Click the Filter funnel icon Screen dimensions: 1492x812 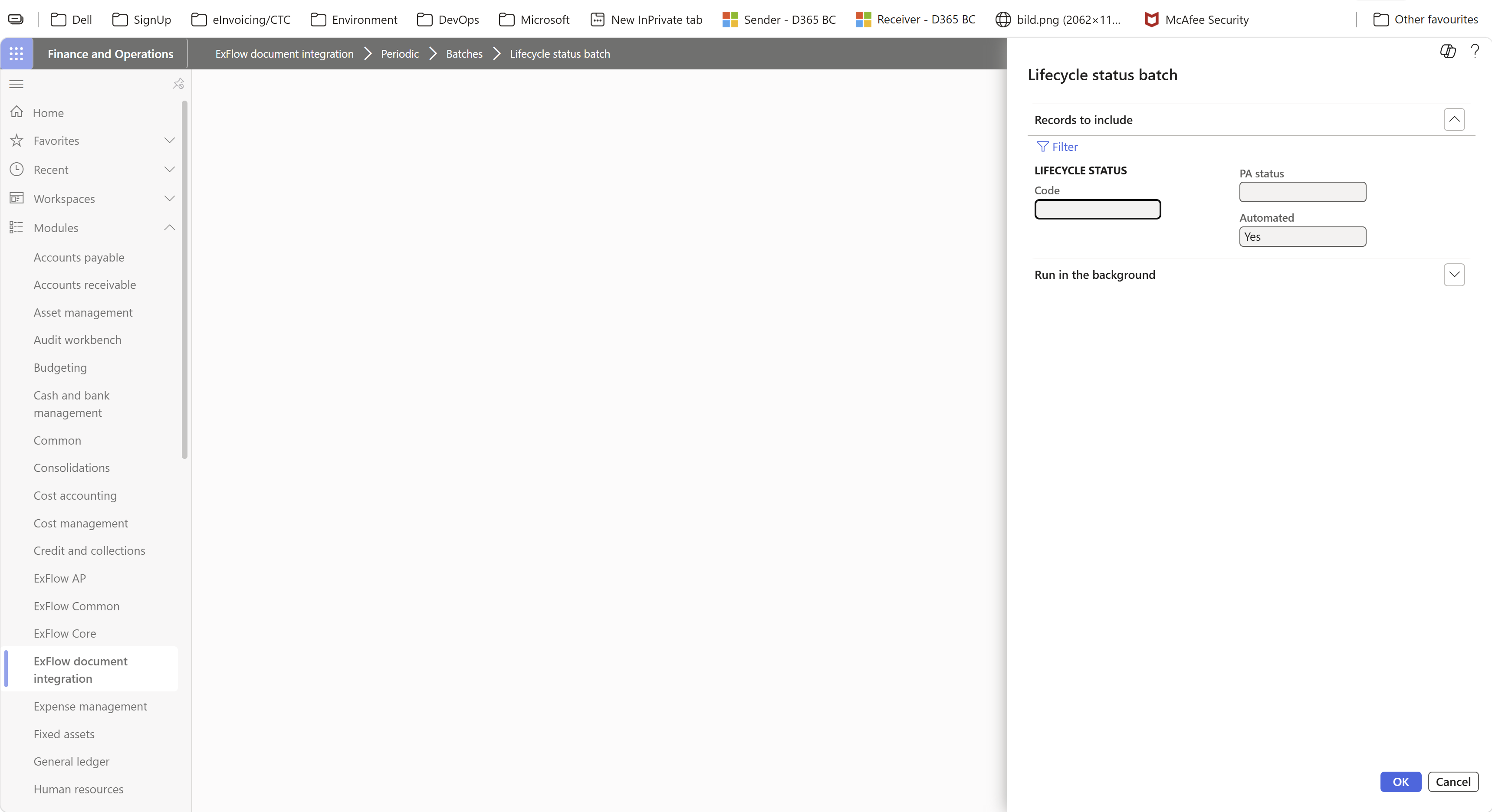(x=1042, y=147)
